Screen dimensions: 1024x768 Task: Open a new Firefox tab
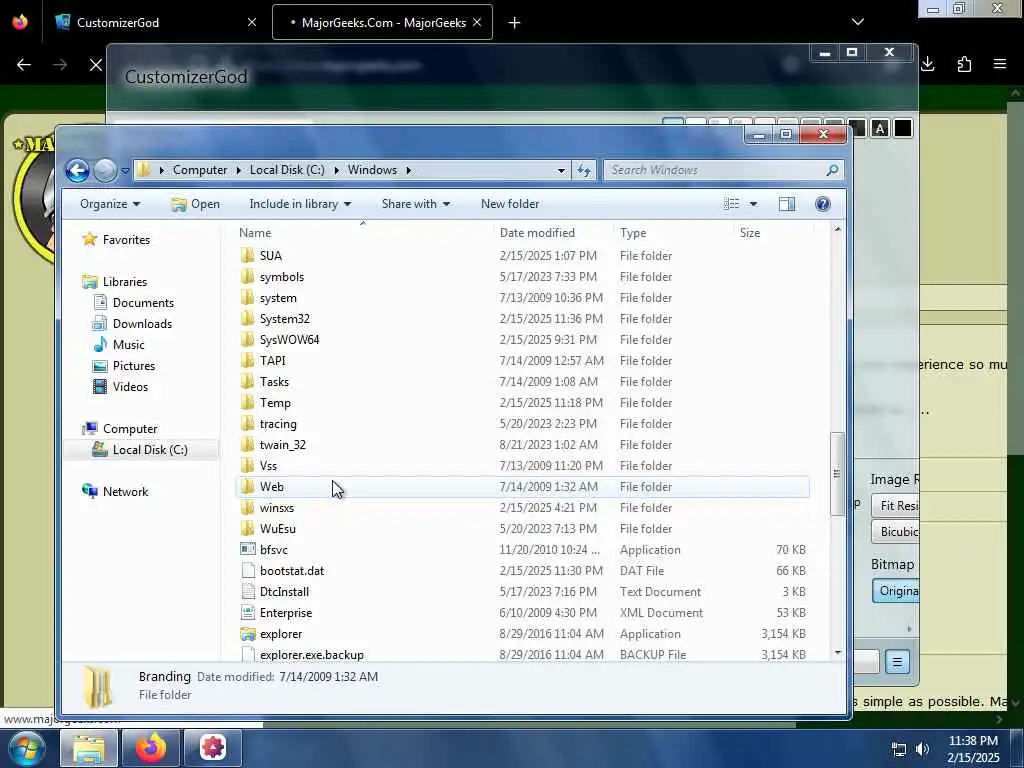coord(515,23)
